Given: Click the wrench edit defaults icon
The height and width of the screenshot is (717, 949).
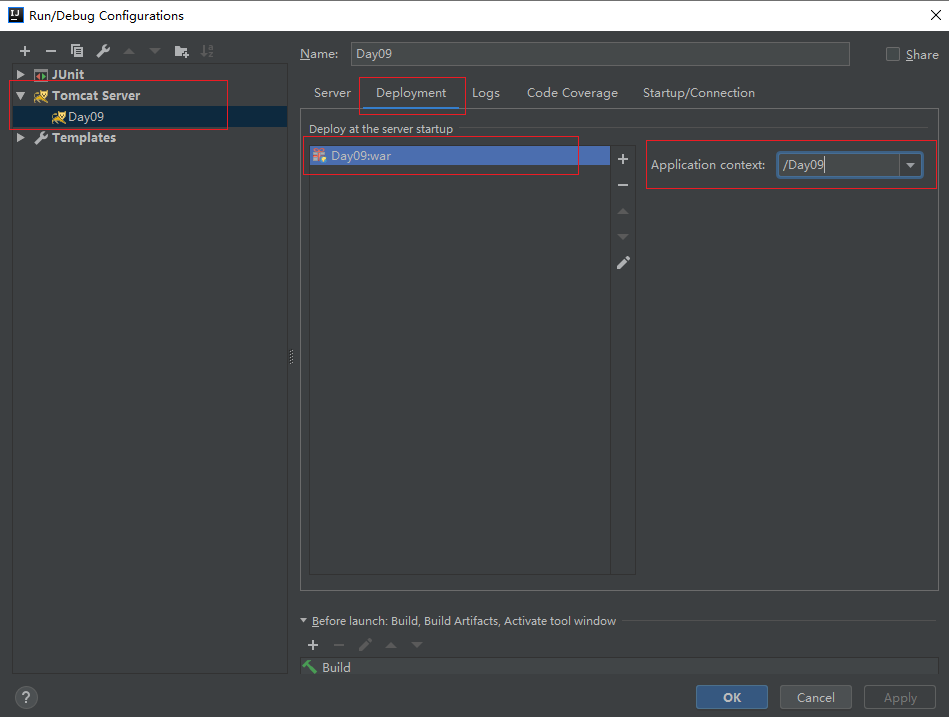Looking at the screenshot, I should point(103,51).
